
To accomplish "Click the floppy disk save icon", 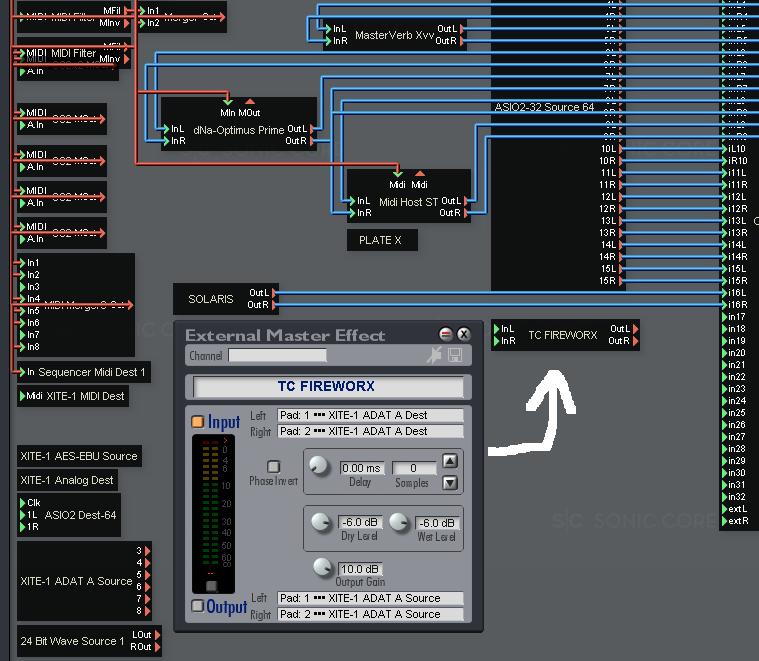I will (x=455, y=355).
